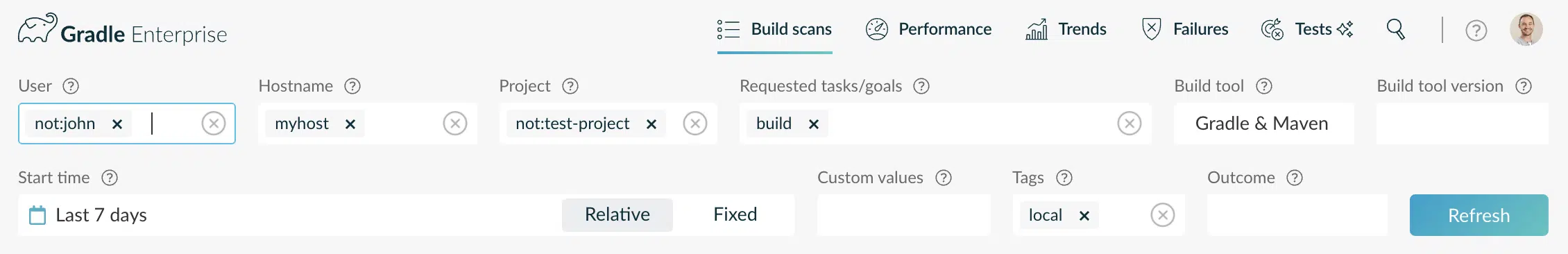Show help for the Build tool filter
Viewport: 1568px width, 254px height.
(x=1264, y=86)
